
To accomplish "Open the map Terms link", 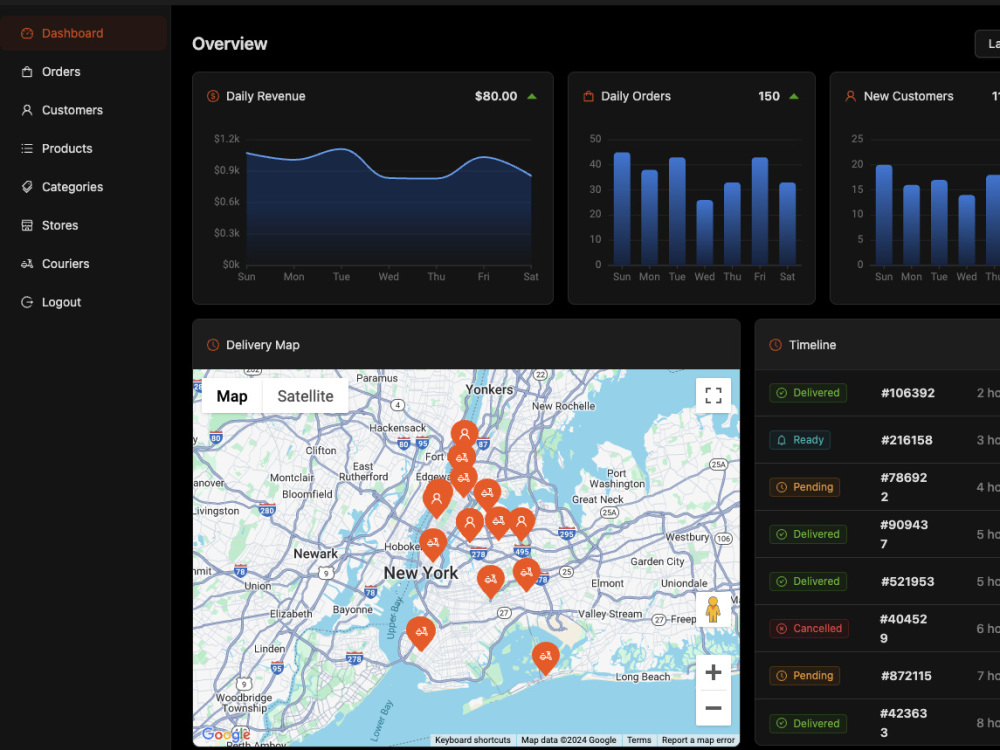I will (639, 740).
